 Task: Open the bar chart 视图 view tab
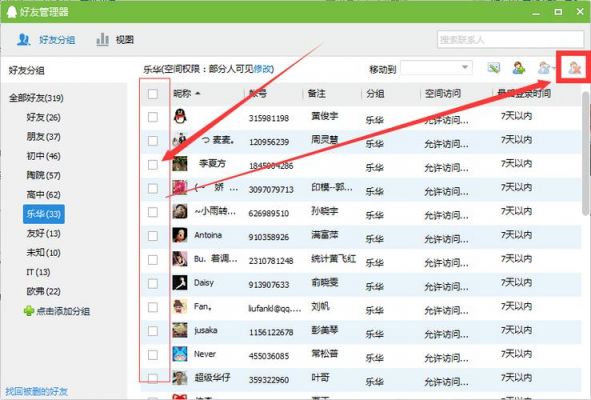[115, 40]
